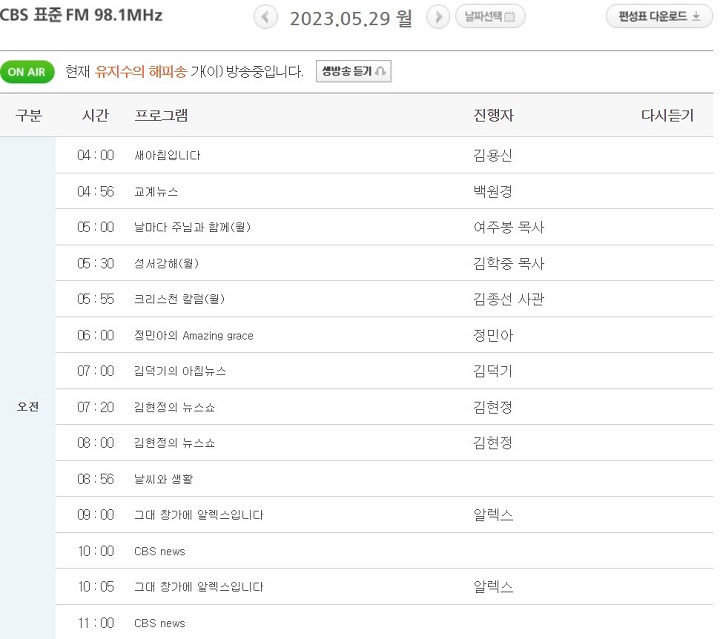720x639 pixels.
Task: Open the on-air program 유지수의 해피송
Action: point(141,72)
